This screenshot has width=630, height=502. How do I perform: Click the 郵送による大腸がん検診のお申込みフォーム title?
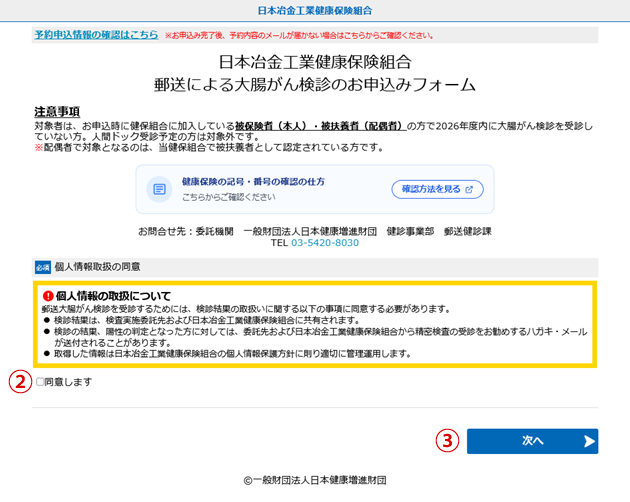click(x=315, y=85)
